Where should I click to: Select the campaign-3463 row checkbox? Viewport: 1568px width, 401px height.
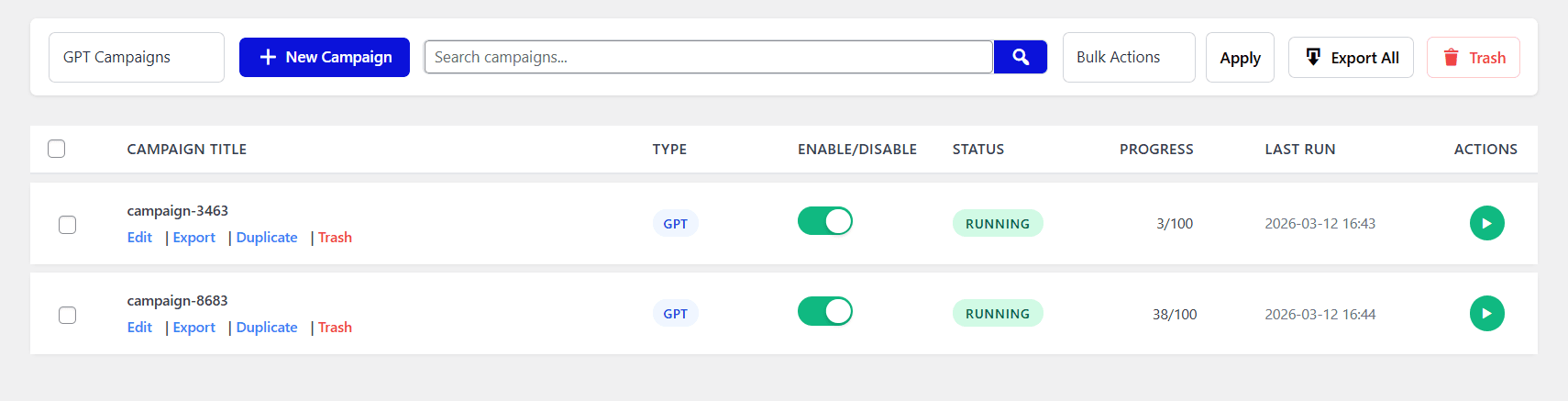[68, 225]
